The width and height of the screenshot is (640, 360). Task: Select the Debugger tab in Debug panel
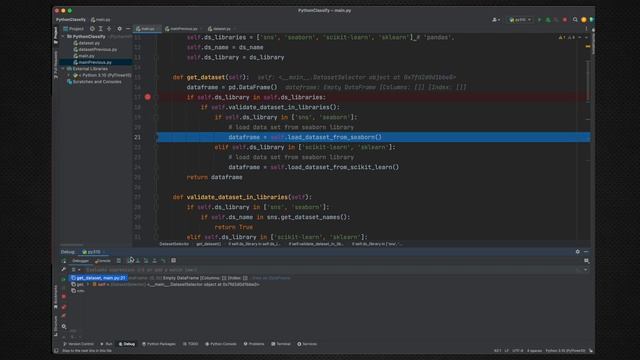80,260
